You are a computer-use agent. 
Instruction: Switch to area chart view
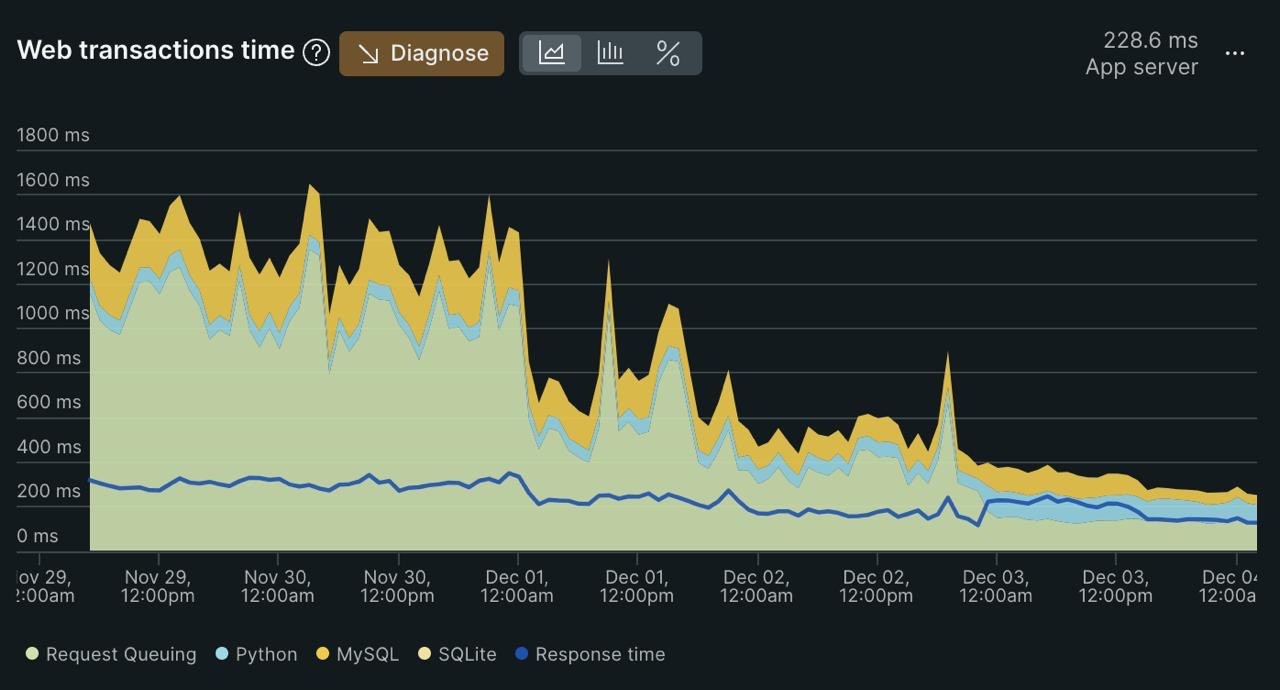[x=552, y=53]
